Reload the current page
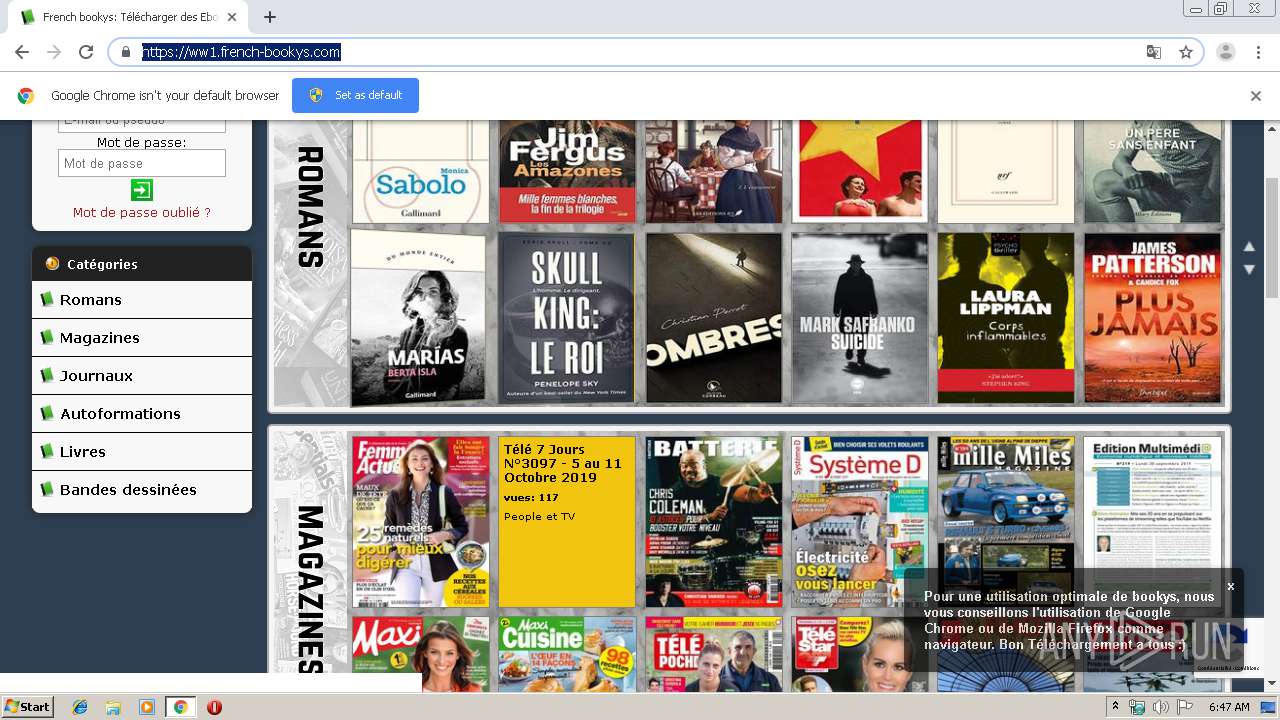Screen dimensions: 1280x720 pos(86,52)
